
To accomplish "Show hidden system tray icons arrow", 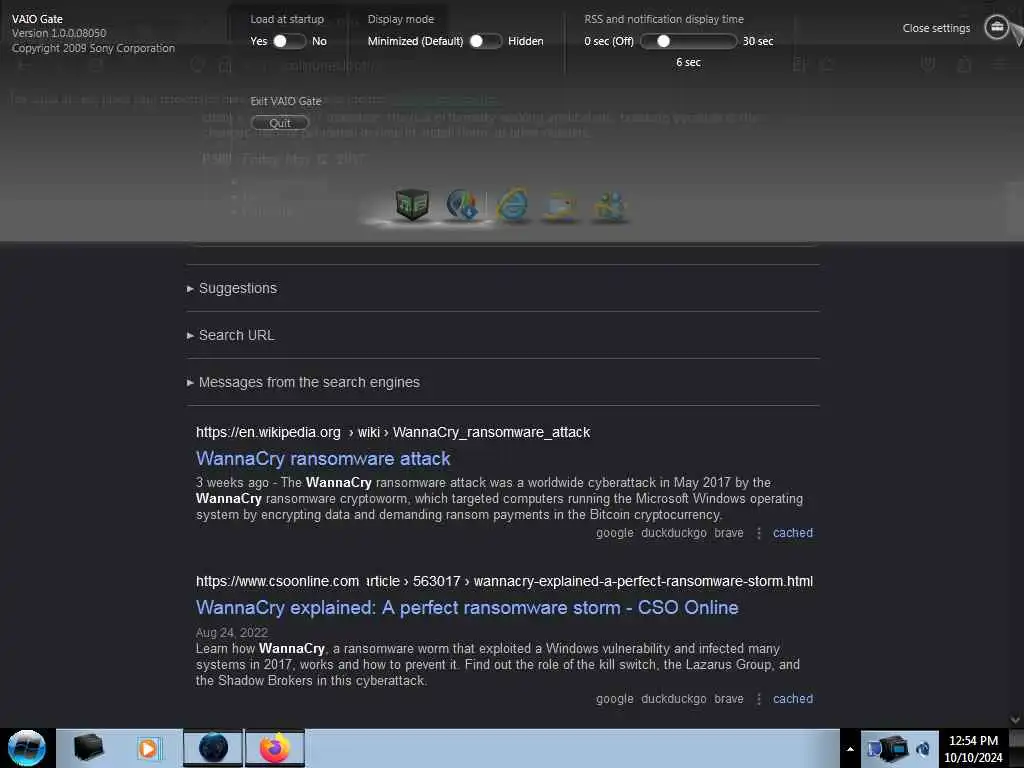I will pyautogui.click(x=850, y=749).
